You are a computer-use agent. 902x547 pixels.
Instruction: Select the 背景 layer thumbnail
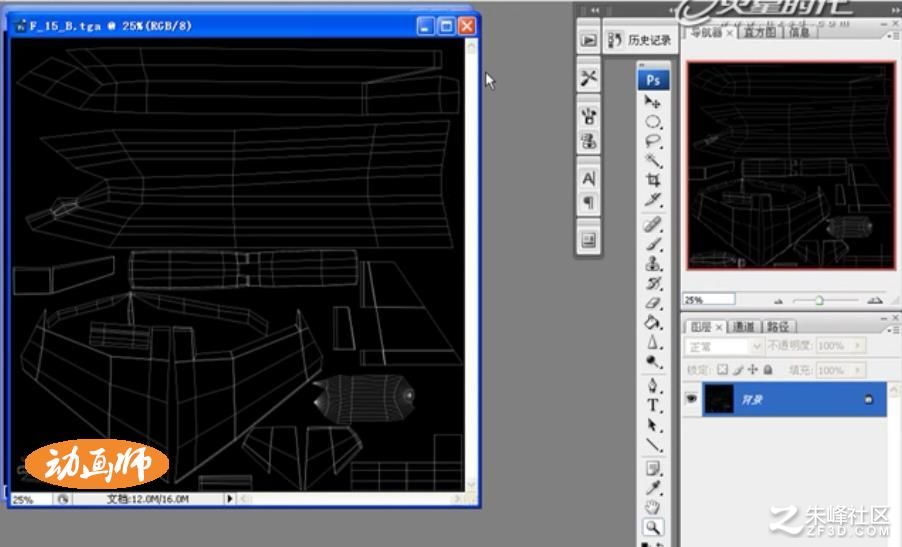click(718, 399)
